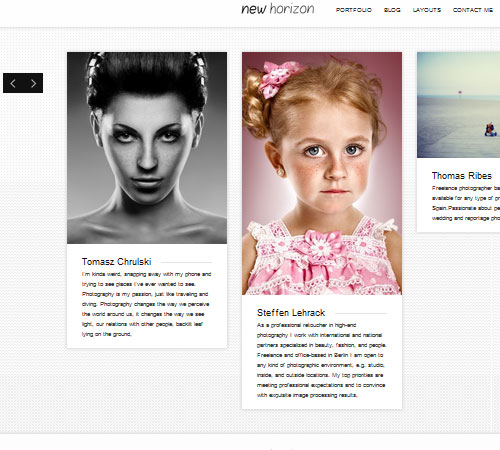Select Steffen Lehrack bio starting "As a professional retoucher"

click(x=321, y=360)
